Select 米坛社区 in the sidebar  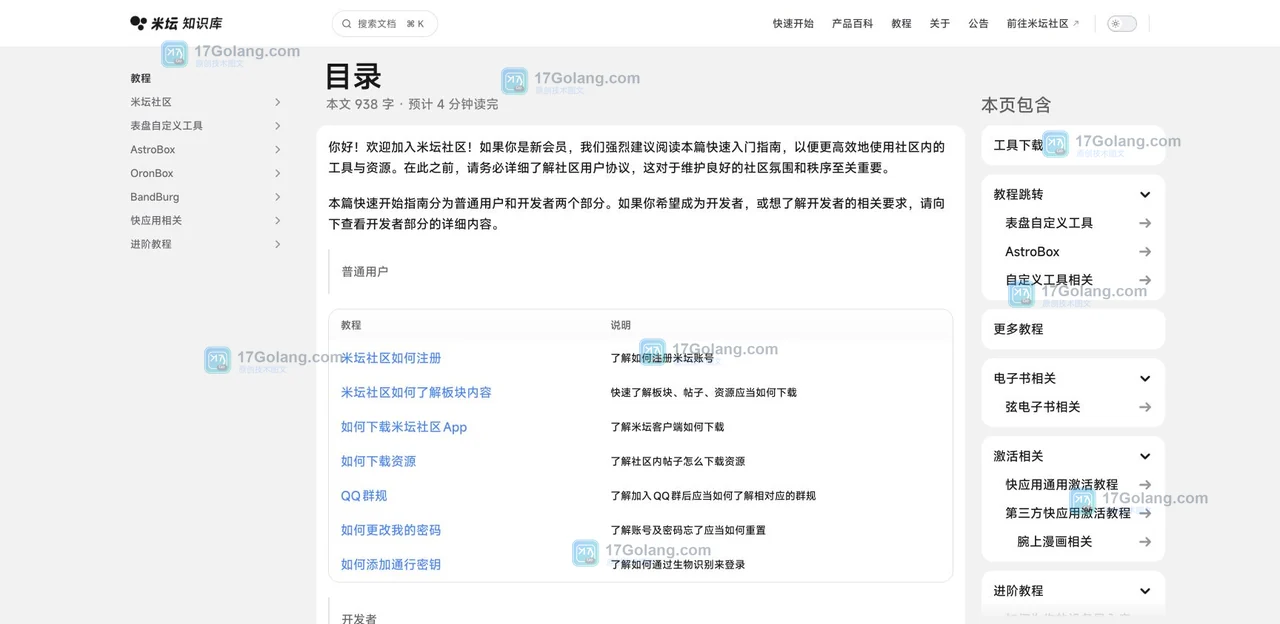151,102
